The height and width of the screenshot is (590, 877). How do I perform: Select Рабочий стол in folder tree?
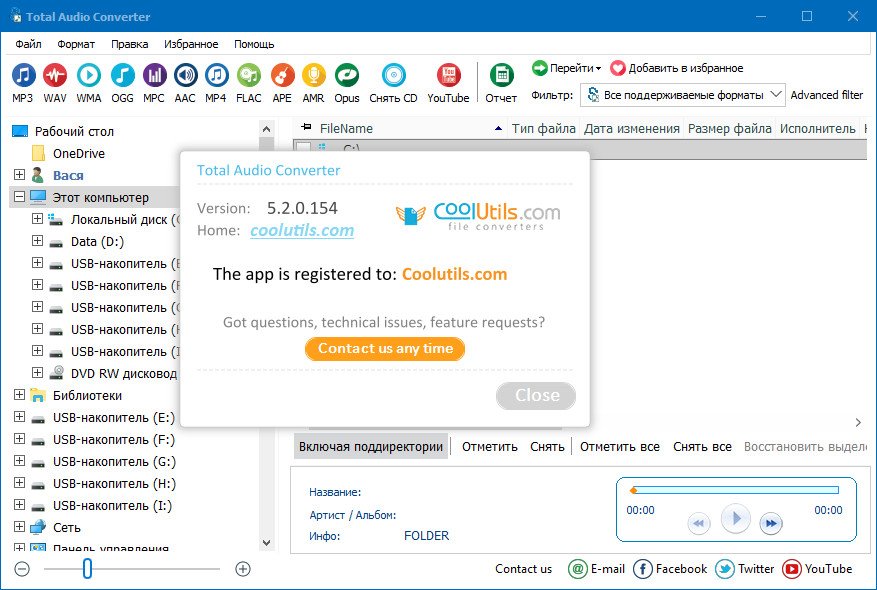point(74,131)
